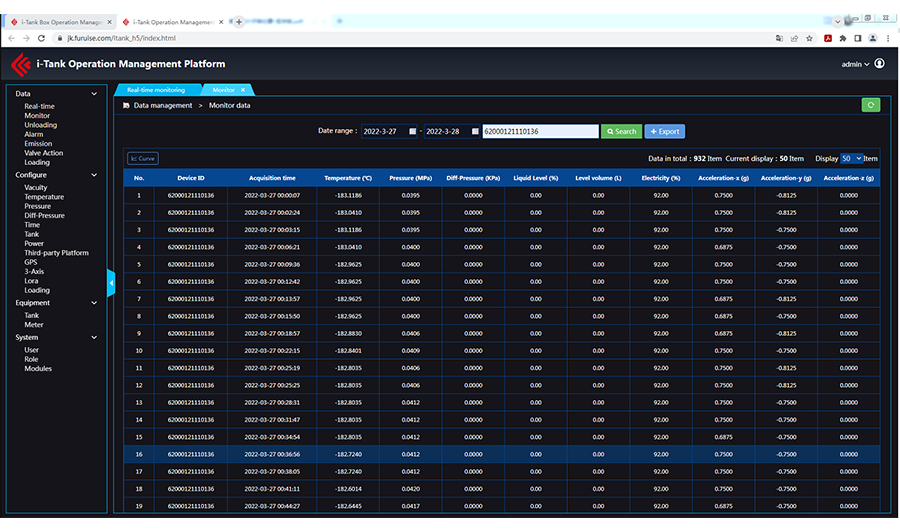
Task: Open the browser three-dot menu
Action: point(888,38)
